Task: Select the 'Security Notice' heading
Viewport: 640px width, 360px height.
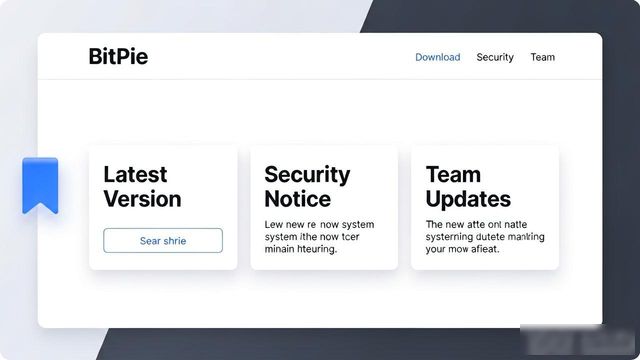Action: [307, 187]
